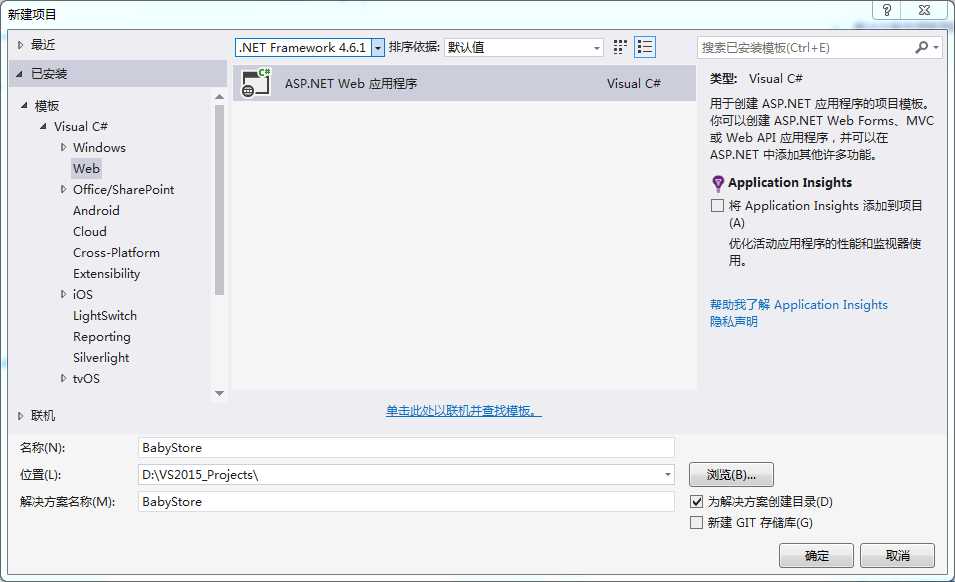955x582 pixels.
Task: Switch to medium icons list view
Action: pyautogui.click(x=644, y=47)
